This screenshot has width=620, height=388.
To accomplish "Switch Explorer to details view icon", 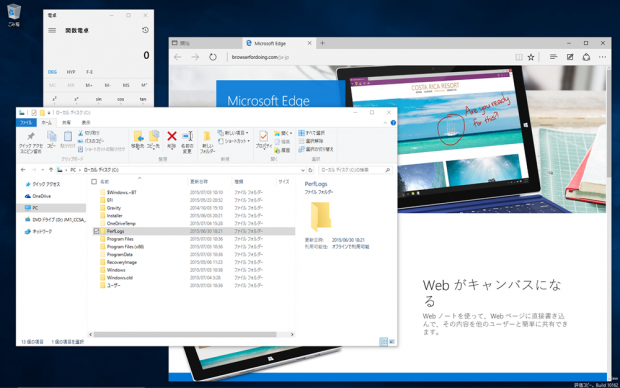I will (x=383, y=341).
